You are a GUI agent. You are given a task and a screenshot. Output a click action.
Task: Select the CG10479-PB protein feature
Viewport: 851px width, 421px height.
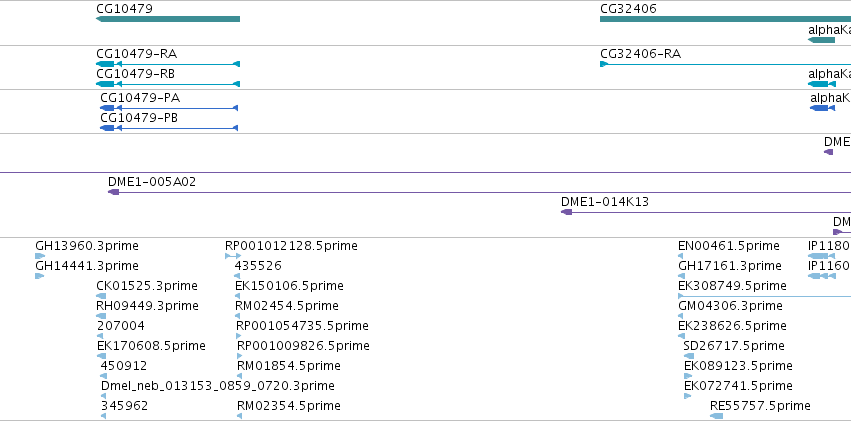coord(169,127)
